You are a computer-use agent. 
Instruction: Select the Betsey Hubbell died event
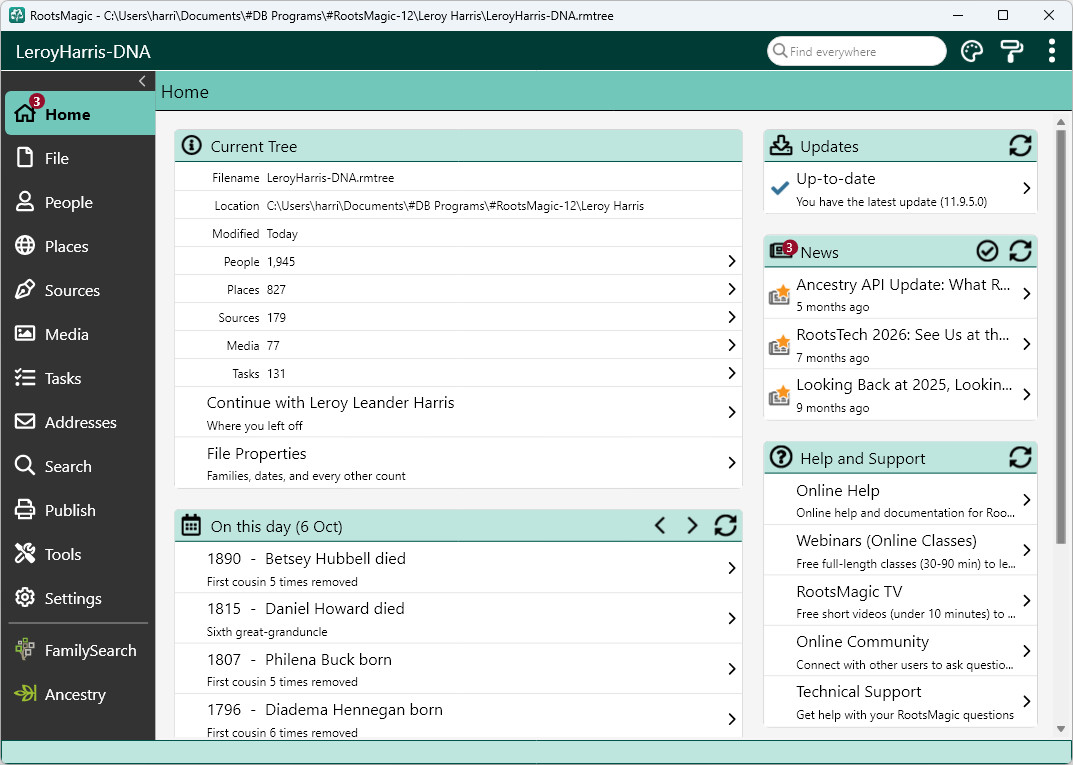pyautogui.click(x=458, y=568)
